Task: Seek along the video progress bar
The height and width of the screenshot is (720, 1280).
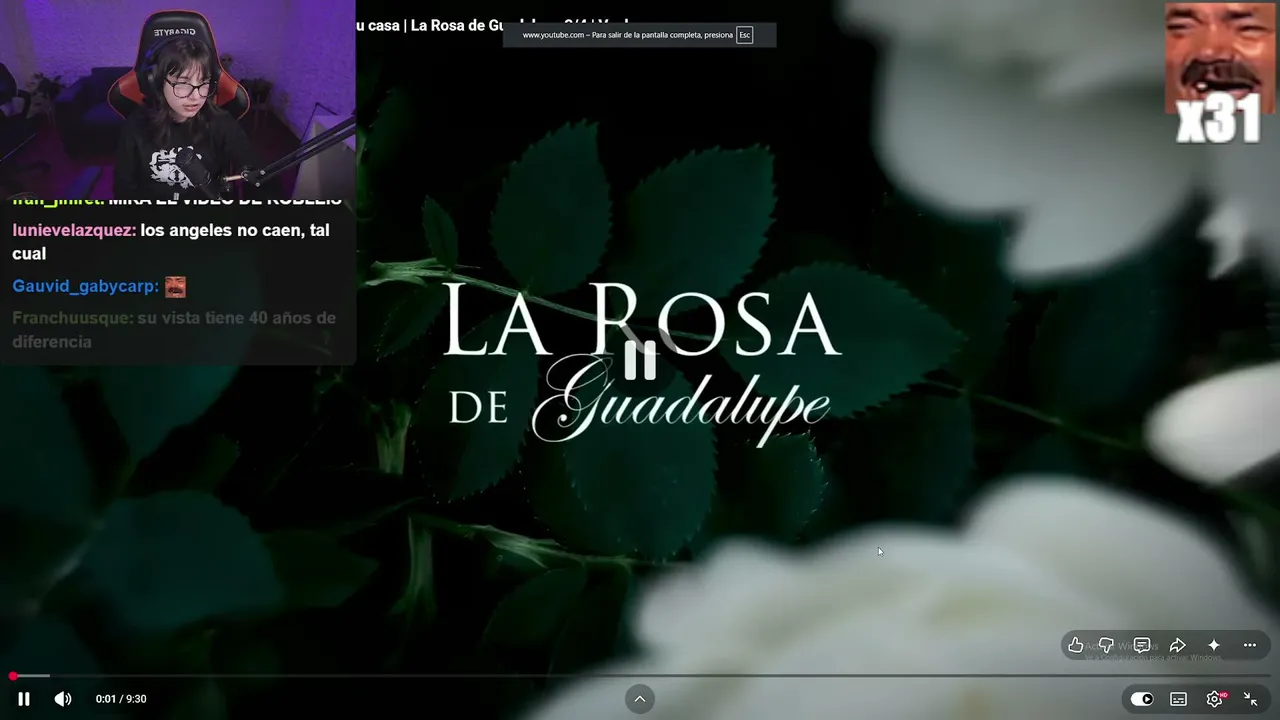Action: [640, 677]
